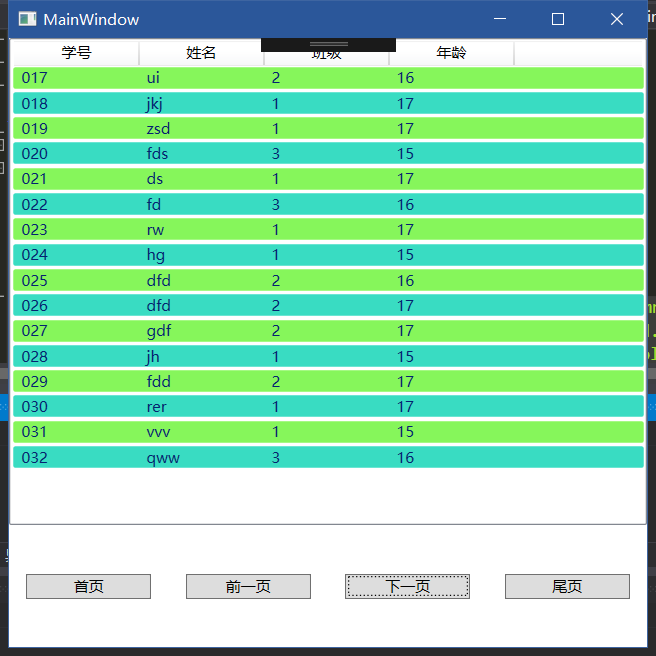Image resolution: width=656 pixels, height=656 pixels.
Task: Sort by the 学号 column header
Action: pyautogui.click(x=76, y=53)
